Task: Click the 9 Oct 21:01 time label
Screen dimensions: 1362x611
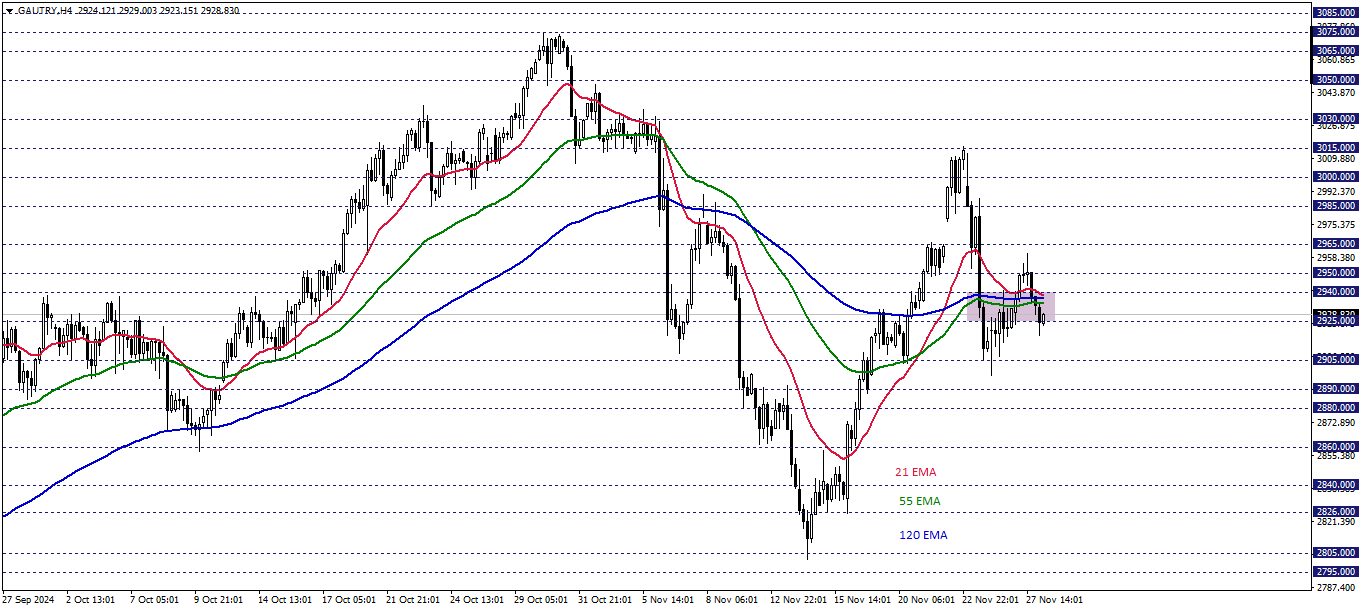Action: (219, 600)
